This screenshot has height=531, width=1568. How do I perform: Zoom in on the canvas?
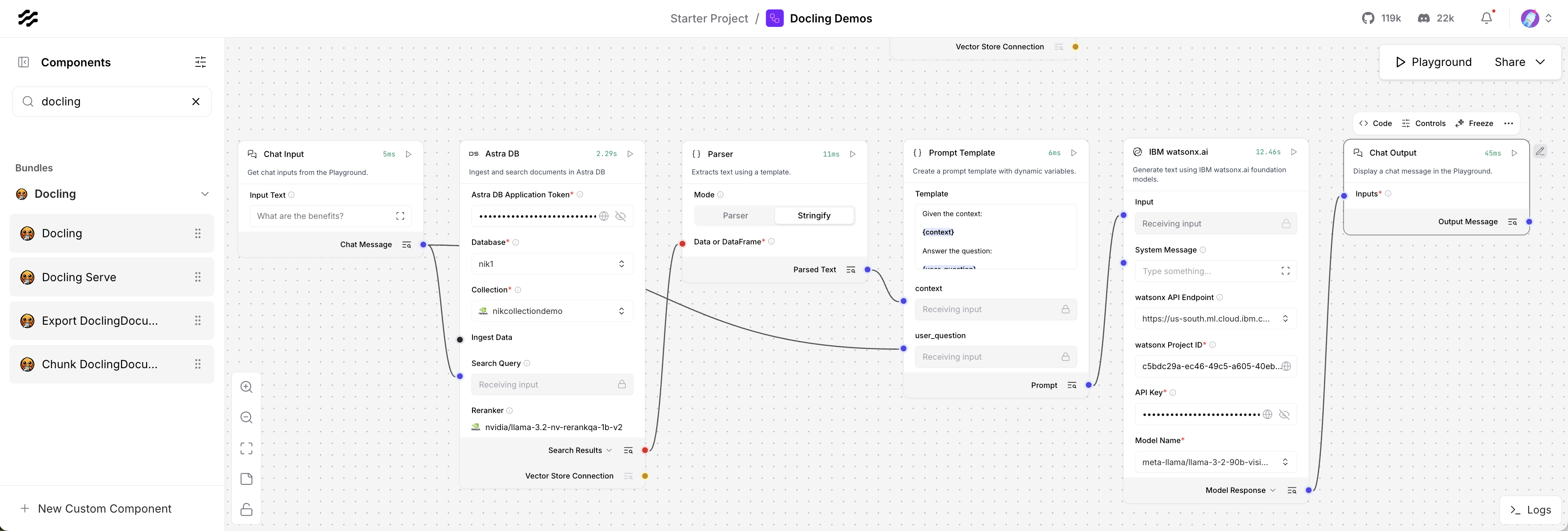pos(247,387)
